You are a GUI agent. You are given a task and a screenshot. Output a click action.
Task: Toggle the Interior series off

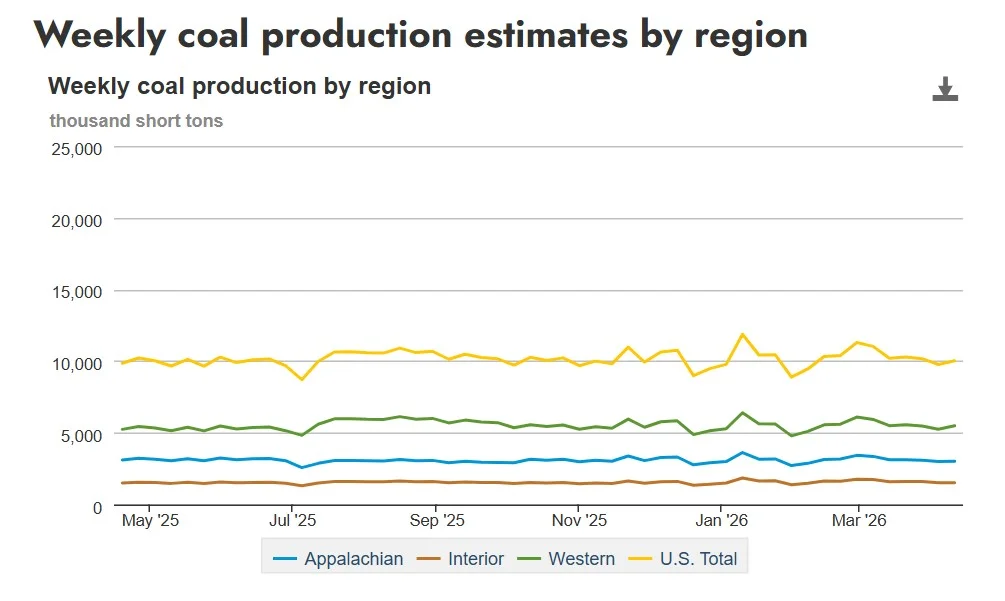tap(476, 559)
